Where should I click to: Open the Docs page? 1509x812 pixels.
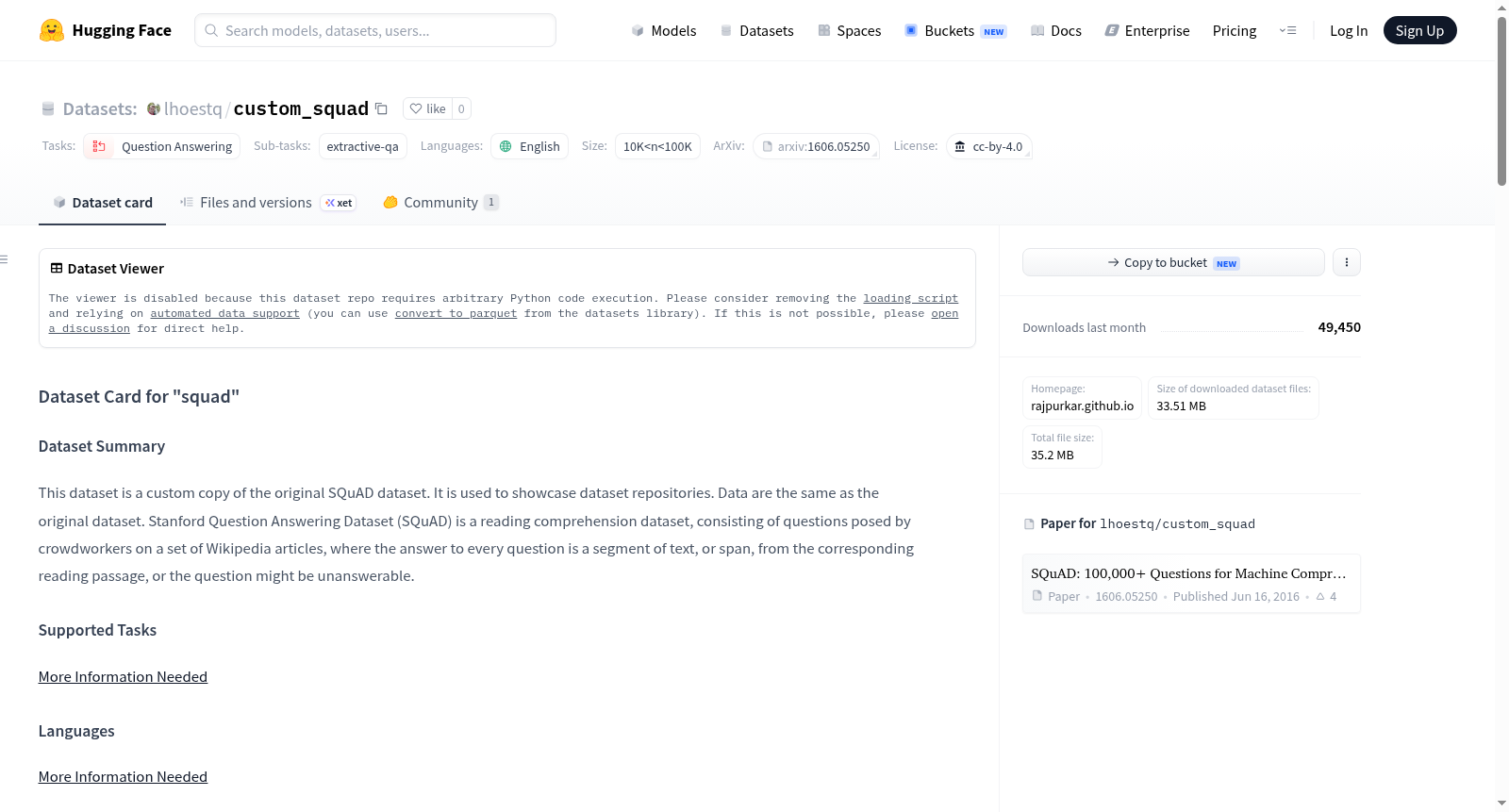[x=1056, y=30]
